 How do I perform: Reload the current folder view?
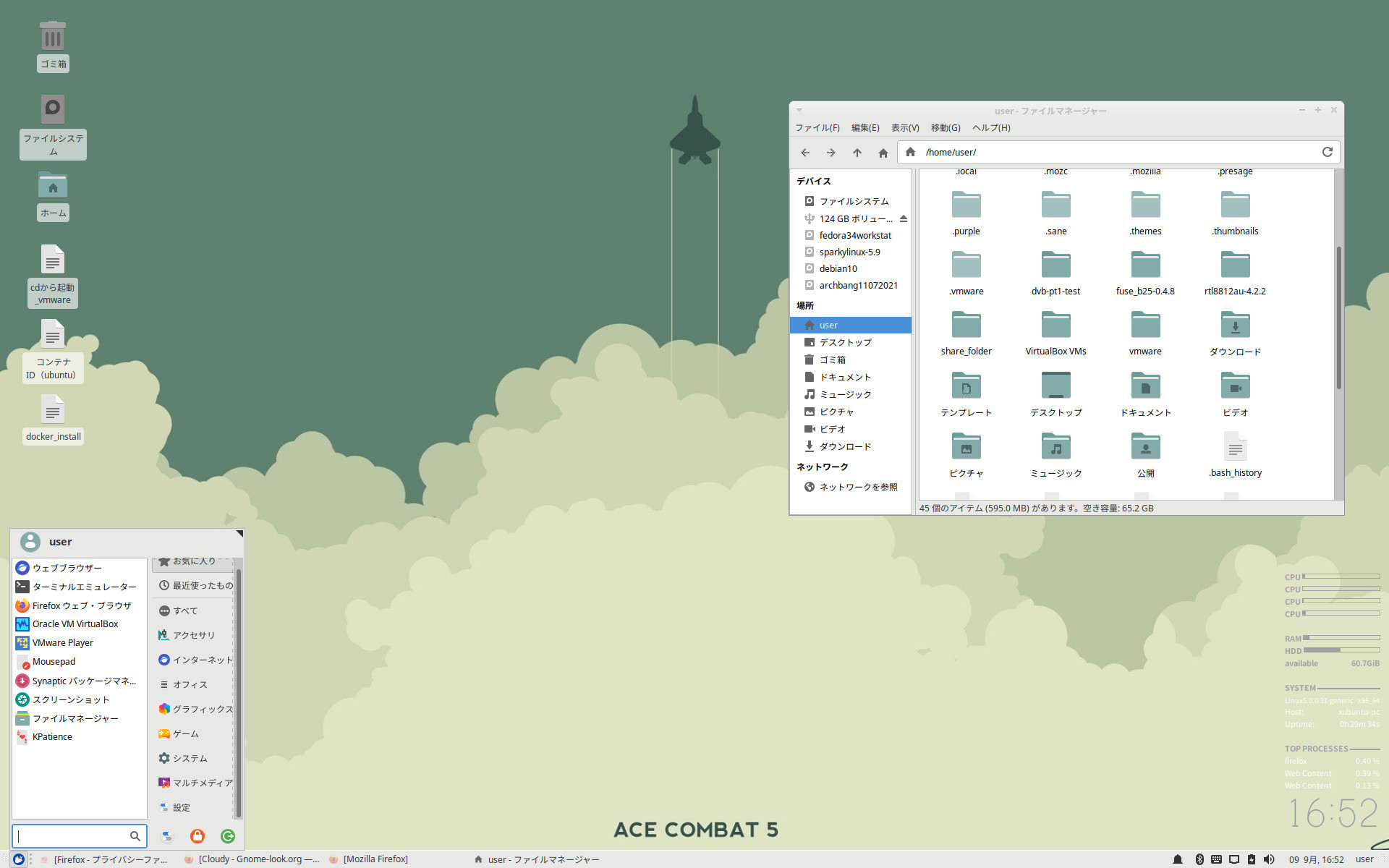(1327, 152)
